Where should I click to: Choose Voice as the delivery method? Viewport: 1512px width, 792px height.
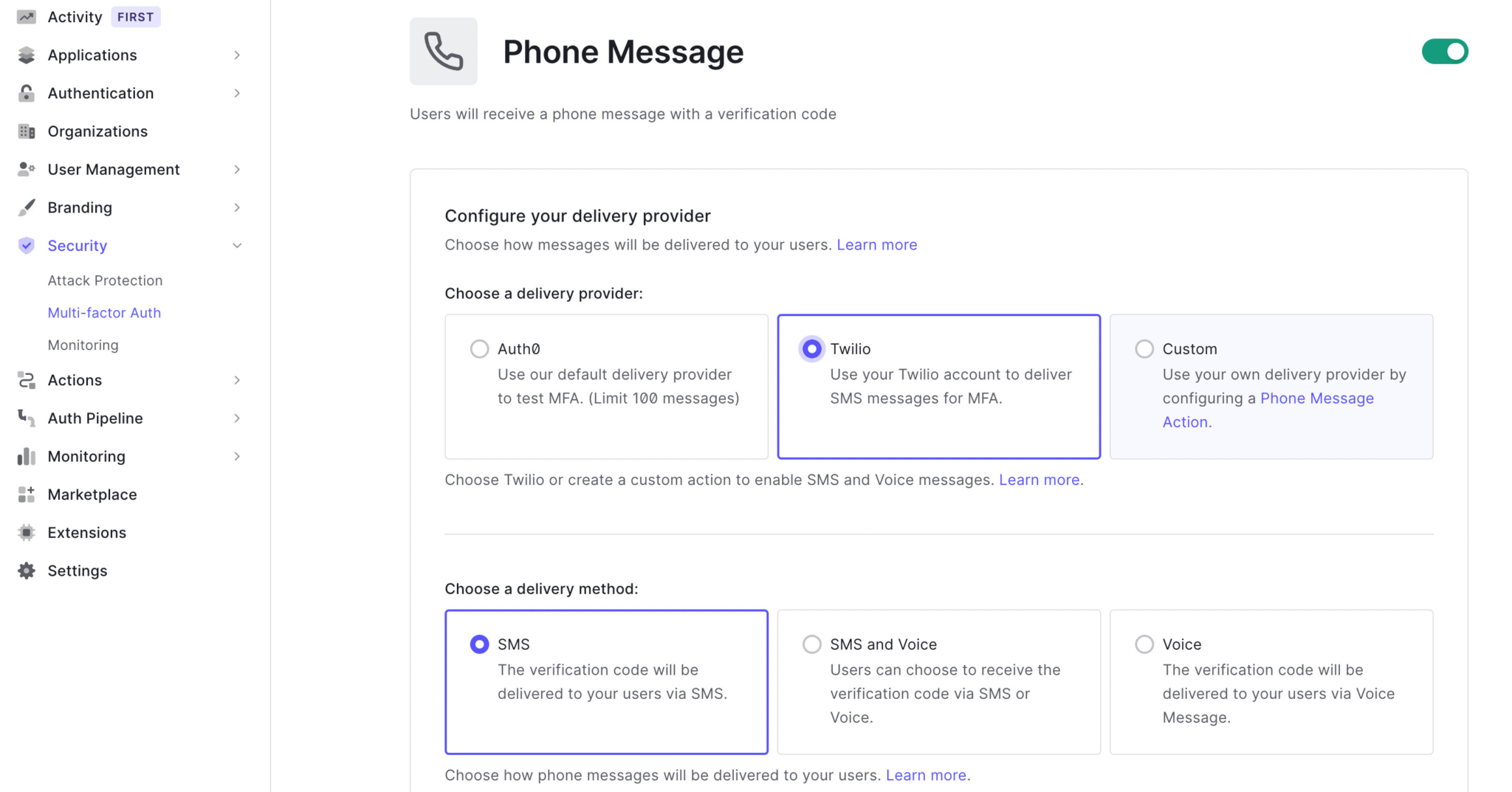pos(1144,644)
